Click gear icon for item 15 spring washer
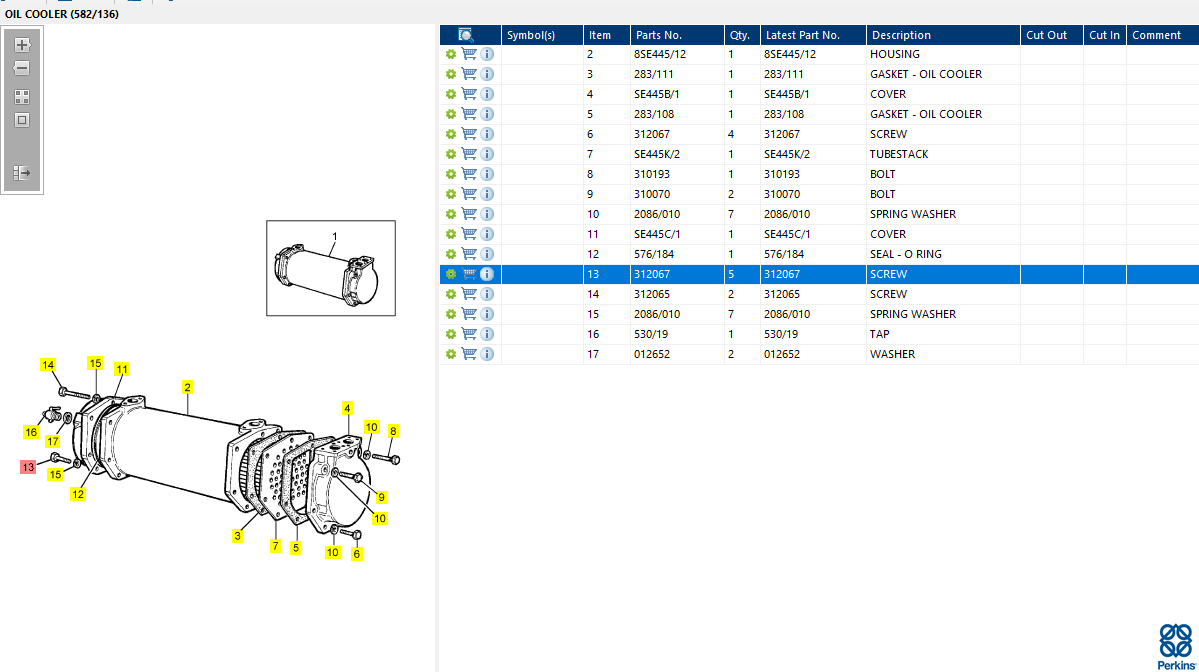The height and width of the screenshot is (672, 1199). coord(451,314)
